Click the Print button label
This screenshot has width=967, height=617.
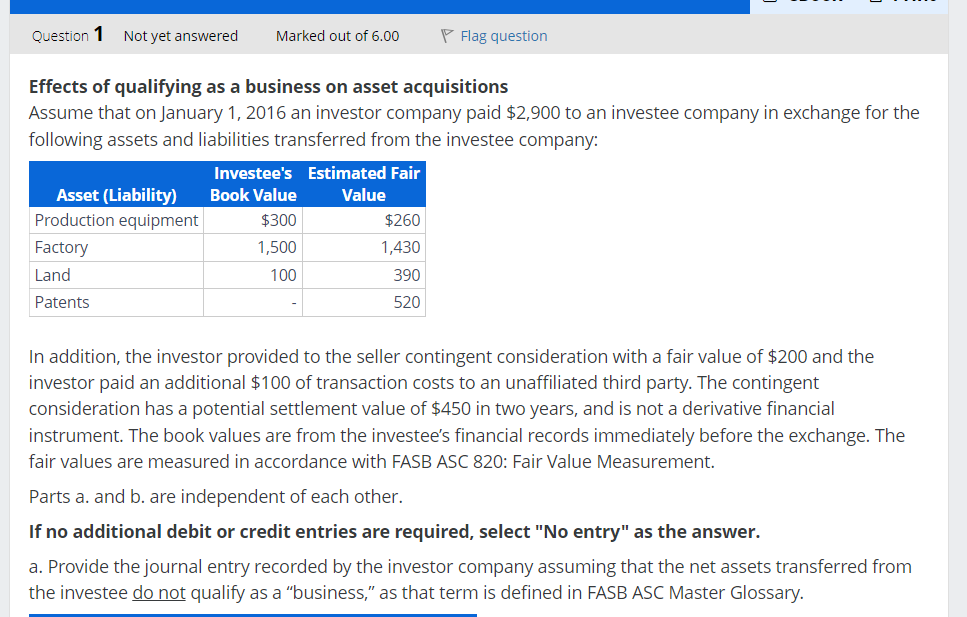(915, 4)
